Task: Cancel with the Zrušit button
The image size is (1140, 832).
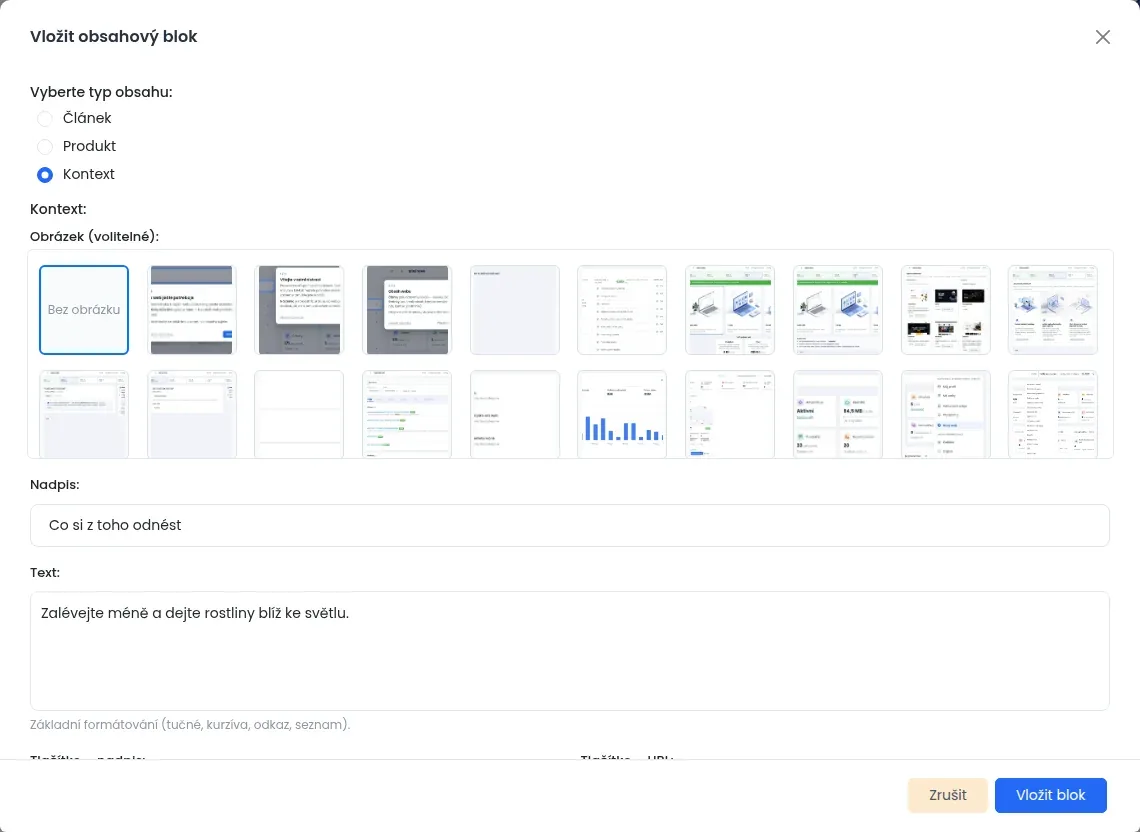Action: pyautogui.click(x=947, y=795)
